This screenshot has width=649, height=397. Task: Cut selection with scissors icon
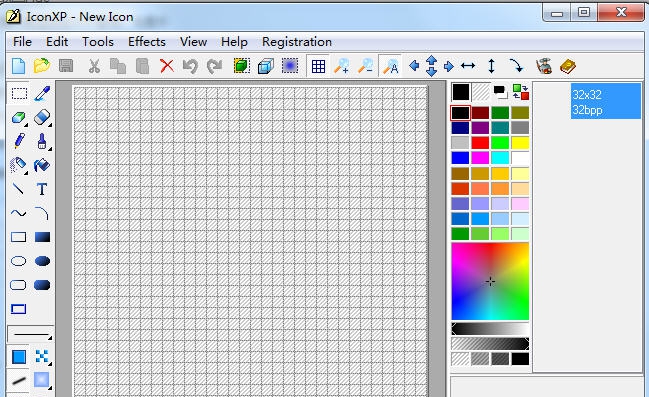[94, 66]
